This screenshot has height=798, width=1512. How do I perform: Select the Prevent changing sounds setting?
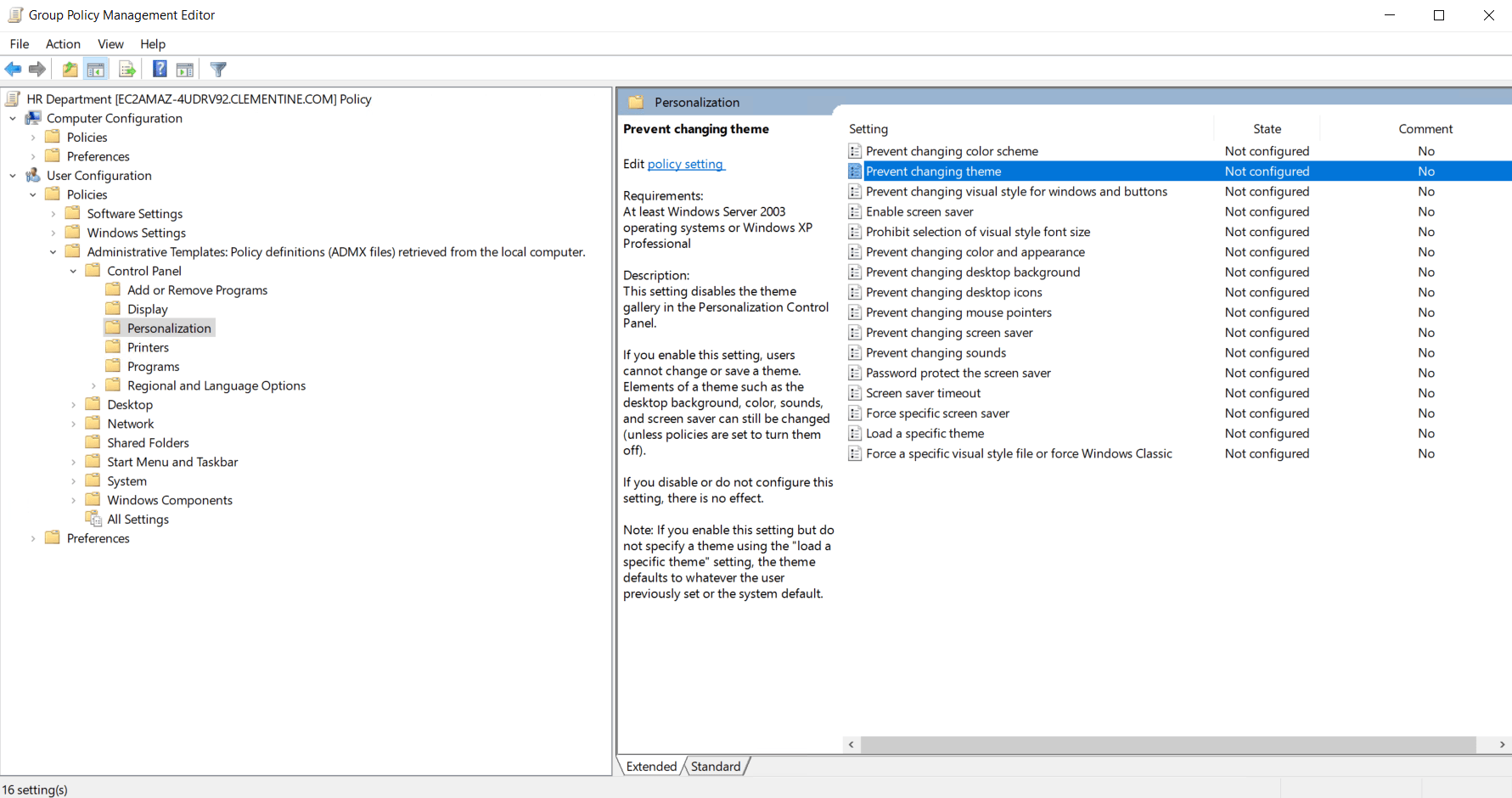936,352
